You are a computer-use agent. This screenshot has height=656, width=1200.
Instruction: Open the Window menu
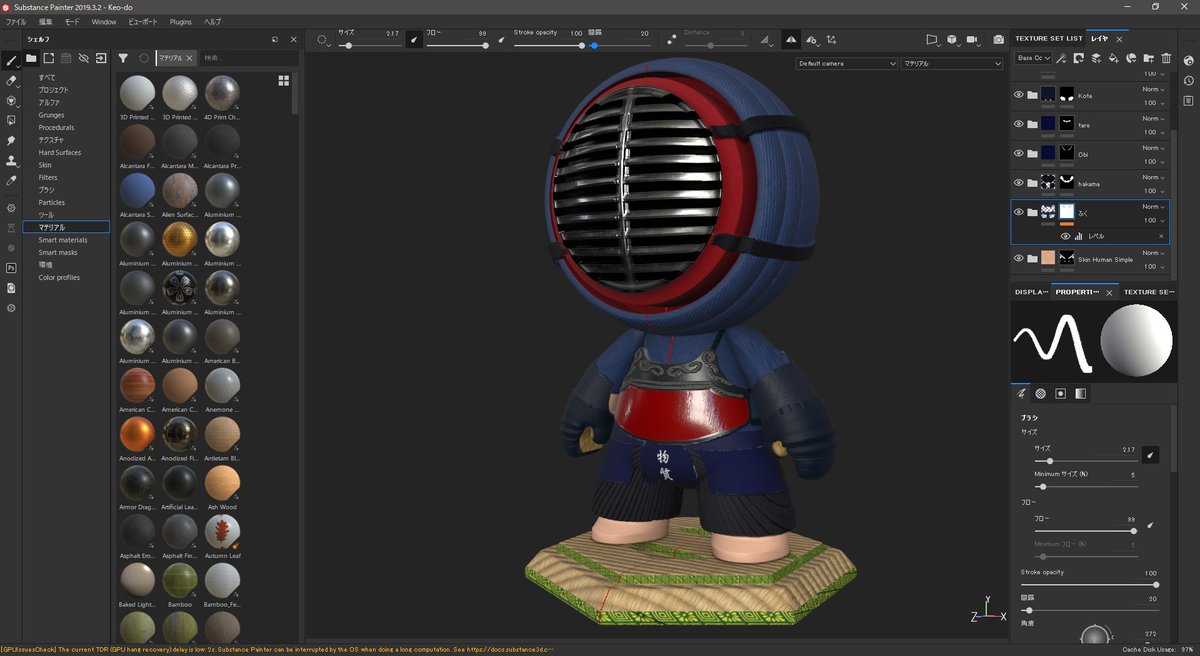click(104, 21)
